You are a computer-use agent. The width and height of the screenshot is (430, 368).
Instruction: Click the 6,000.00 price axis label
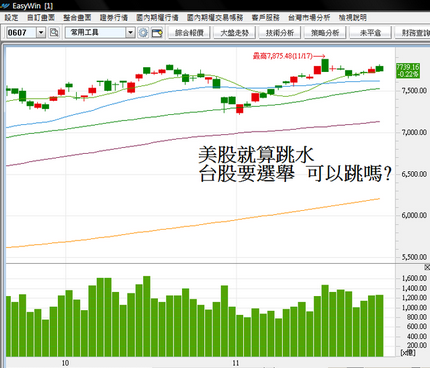pos(414,215)
